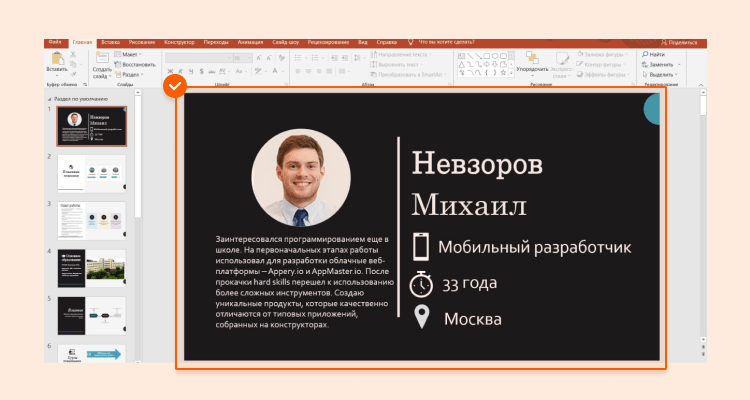Select the five-point Star shape

coord(503,73)
